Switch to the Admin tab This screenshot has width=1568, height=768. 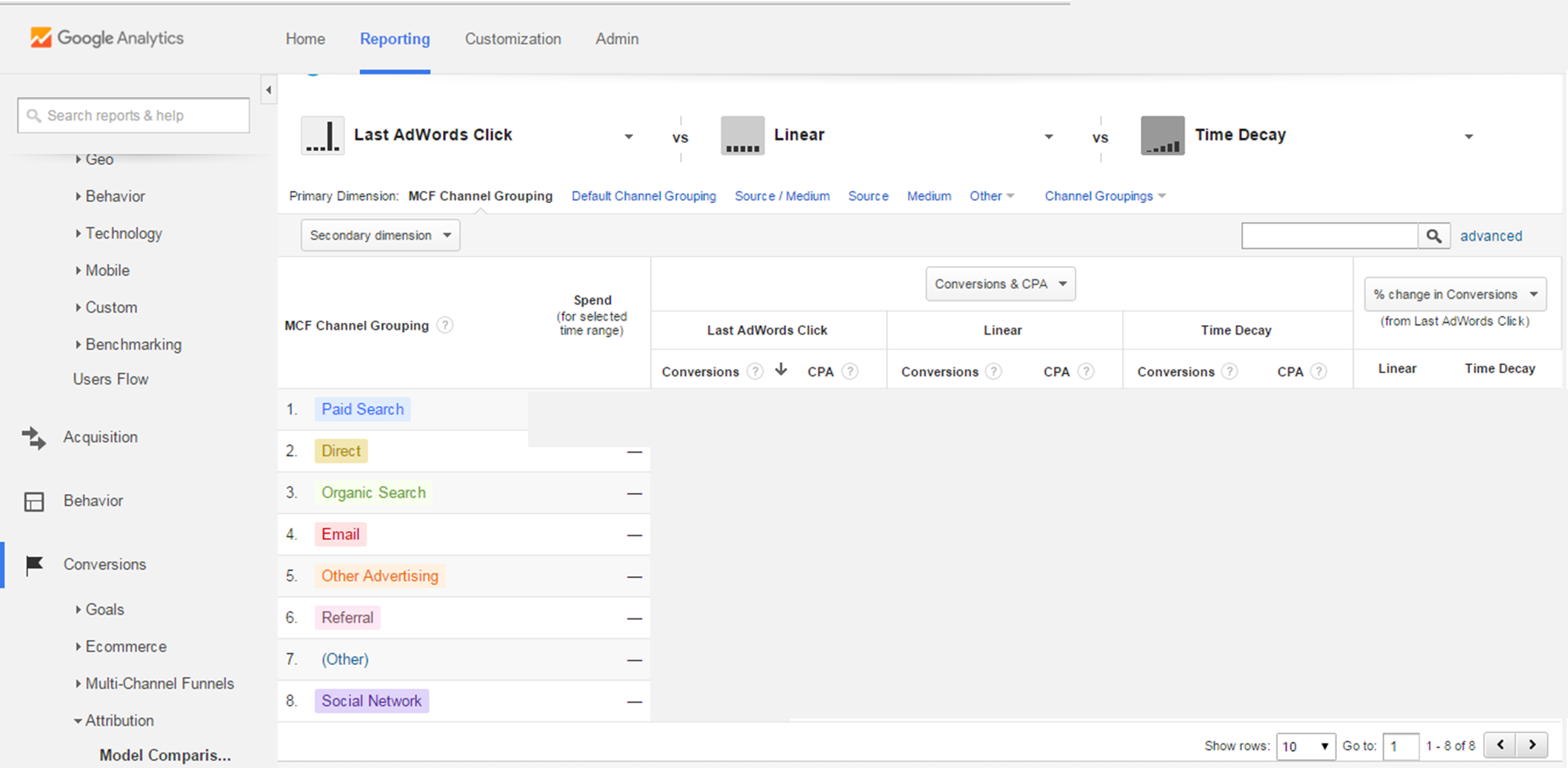(617, 39)
